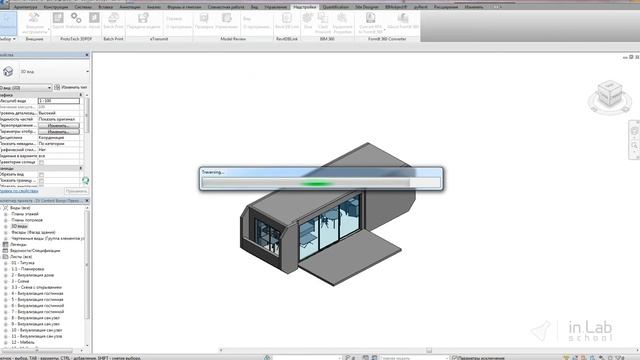
Task: Click the Изменить тип icon
Action: coord(57,87)
